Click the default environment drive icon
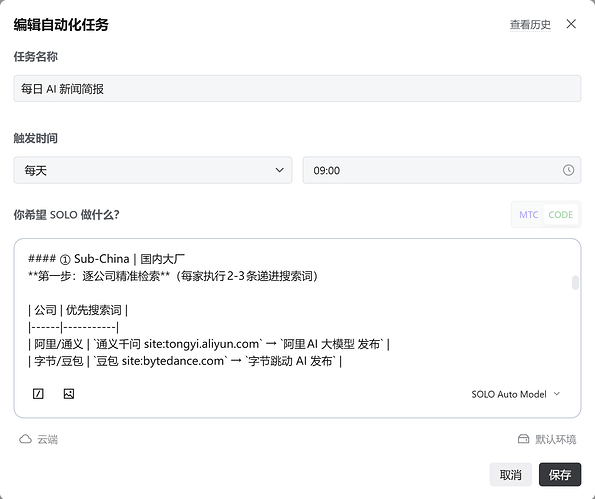 tap(523, 439)
